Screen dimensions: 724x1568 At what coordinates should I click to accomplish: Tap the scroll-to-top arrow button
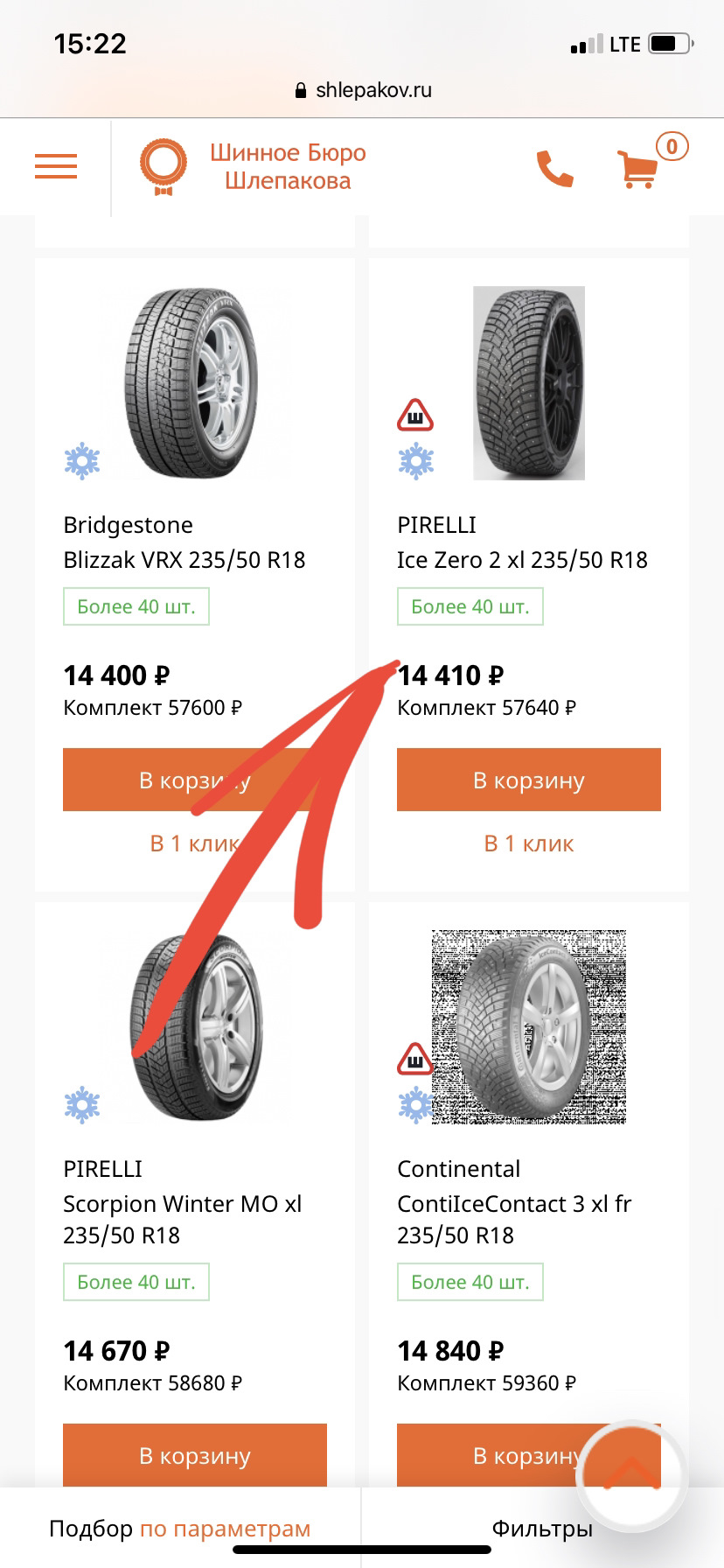[x=632, y=1473]
